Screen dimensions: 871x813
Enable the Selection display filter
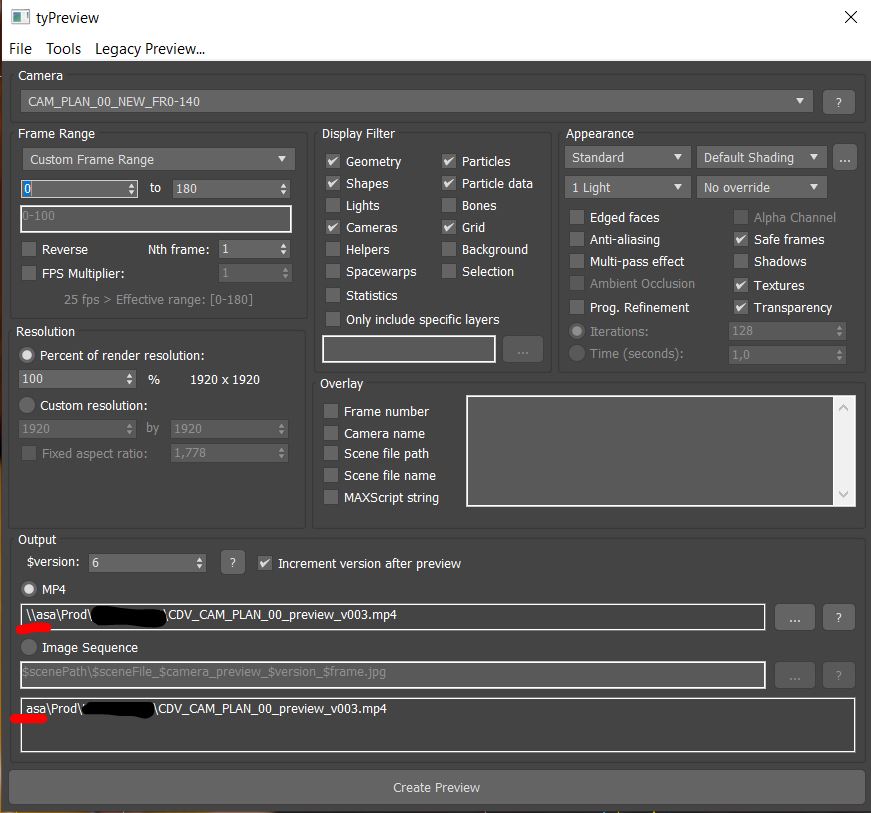point(449,271)
